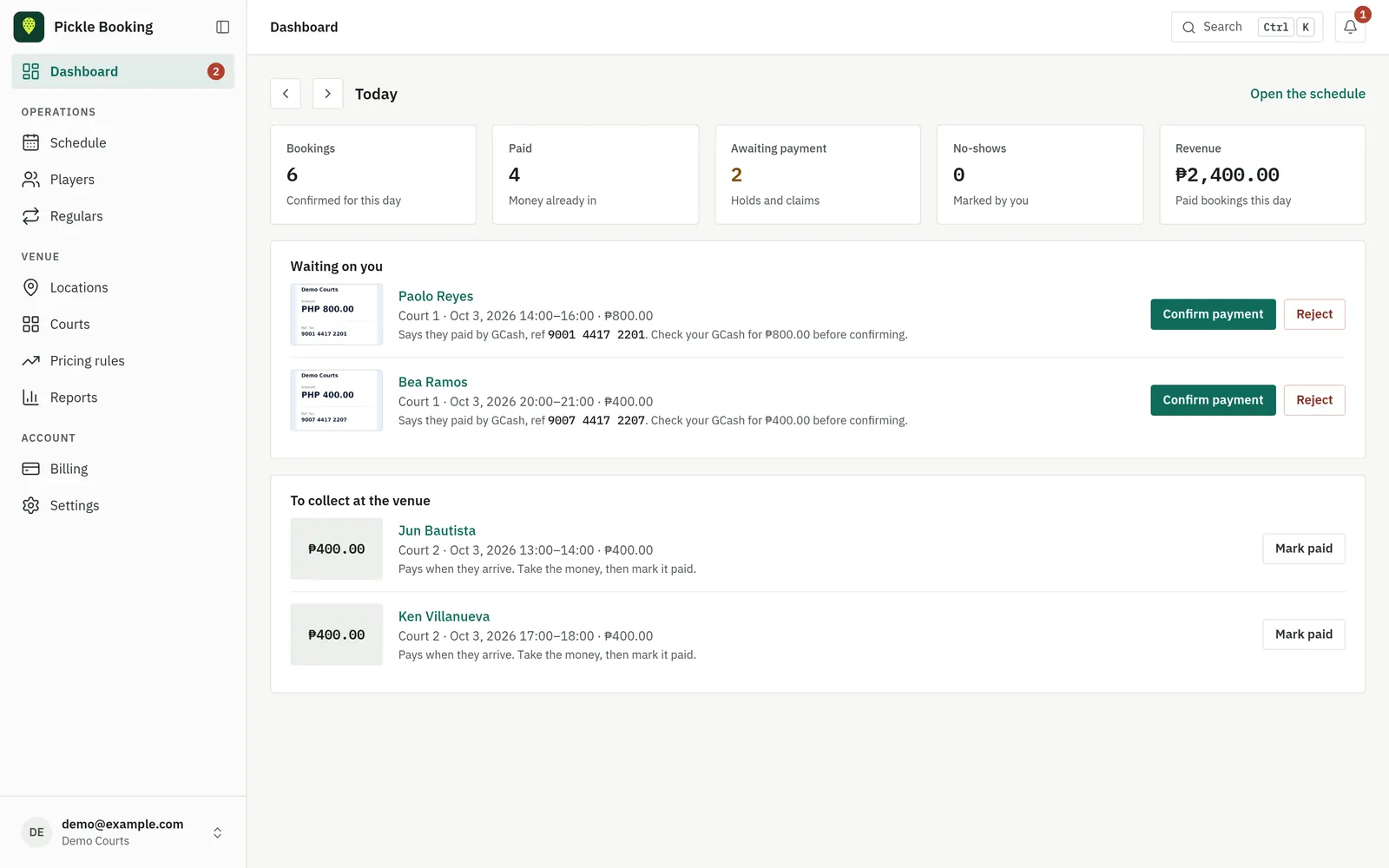Go to the previous day

coord(286,94)
